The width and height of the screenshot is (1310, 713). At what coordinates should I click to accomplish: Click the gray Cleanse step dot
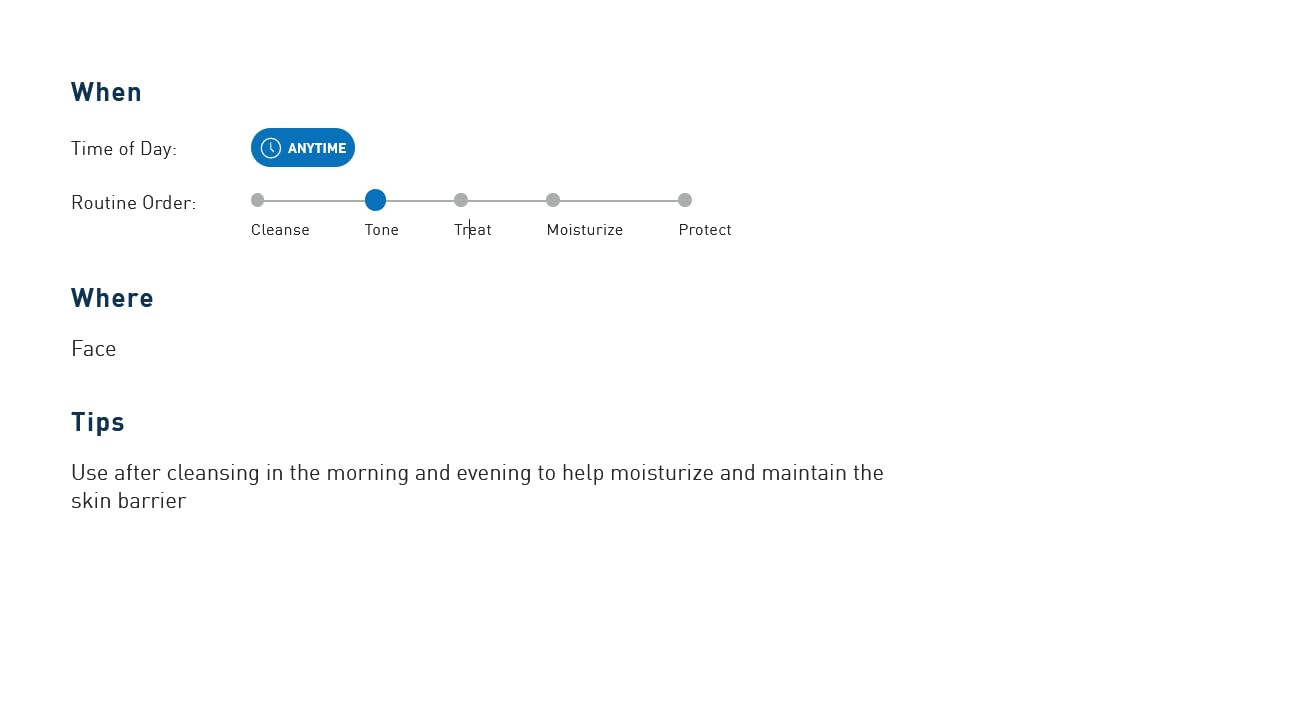click(x=257, y=200)
